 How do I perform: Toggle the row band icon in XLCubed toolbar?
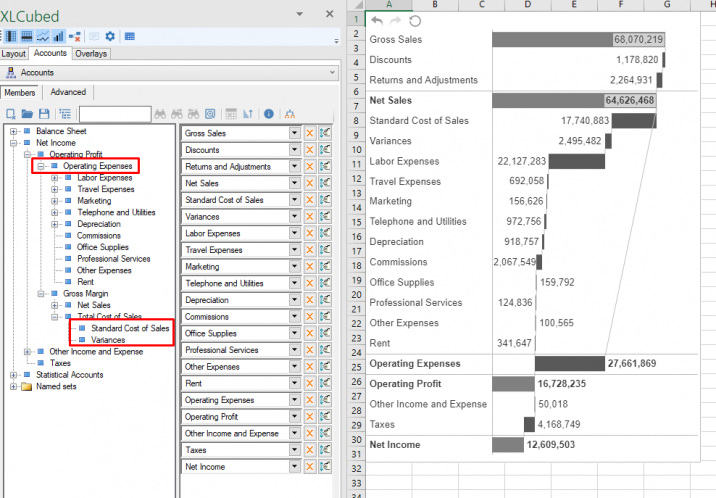(x=27, y=37)
